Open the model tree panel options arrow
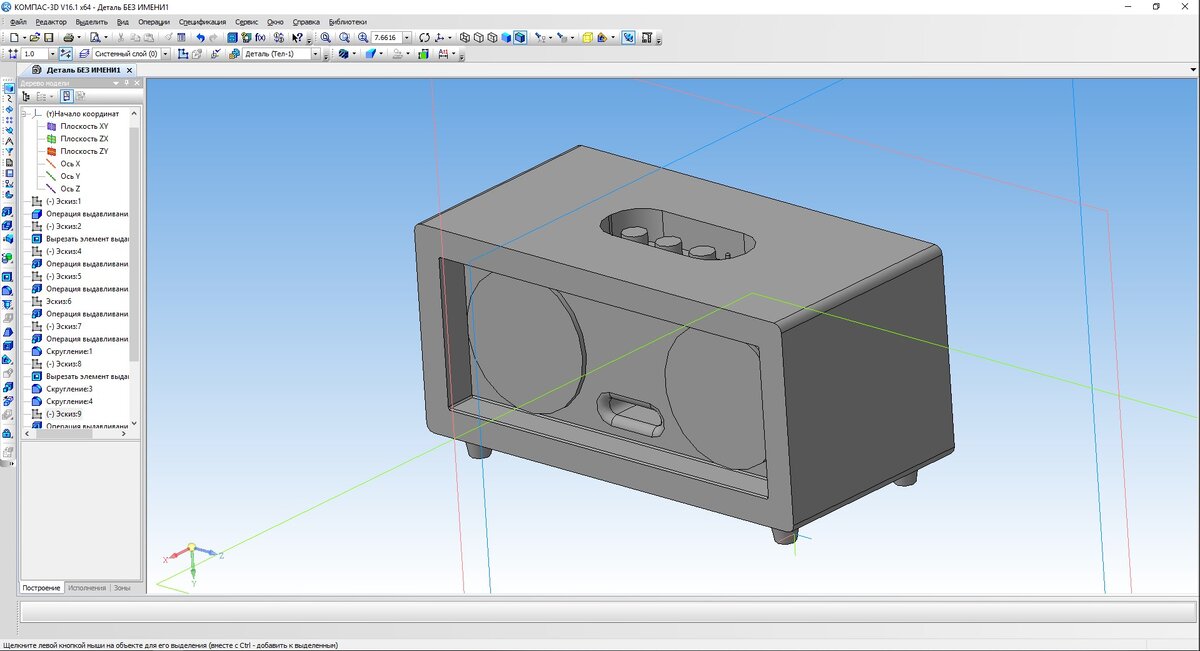The image size is (1200, 651). (x=116, y=84)
